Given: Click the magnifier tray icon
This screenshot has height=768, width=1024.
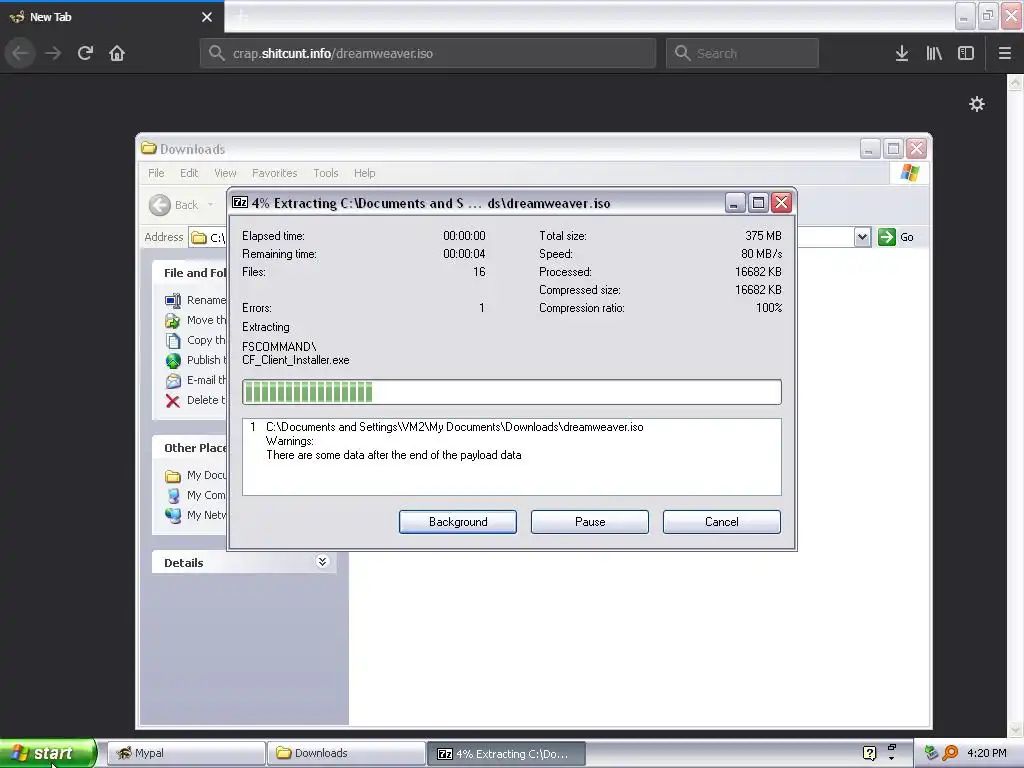Looking at the screenshot, I should point(950,753).
